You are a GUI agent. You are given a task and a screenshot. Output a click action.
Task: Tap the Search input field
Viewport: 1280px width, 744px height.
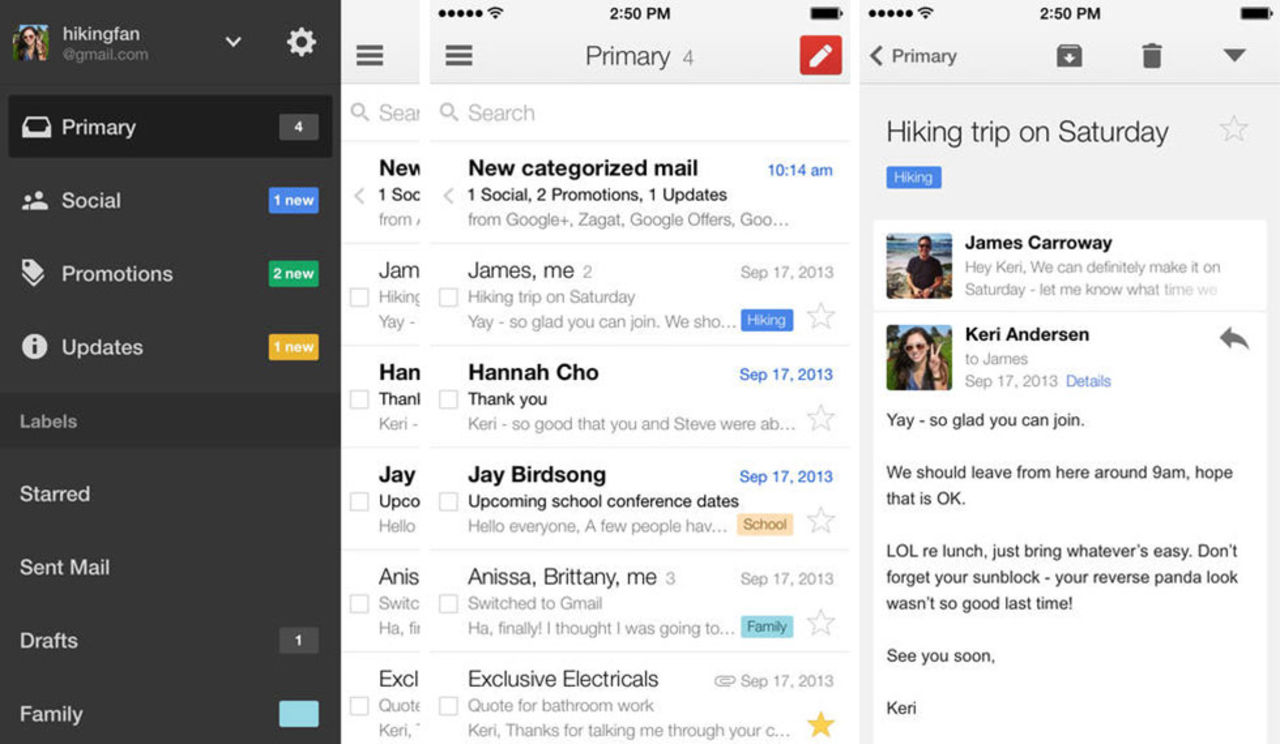[600, 113]
